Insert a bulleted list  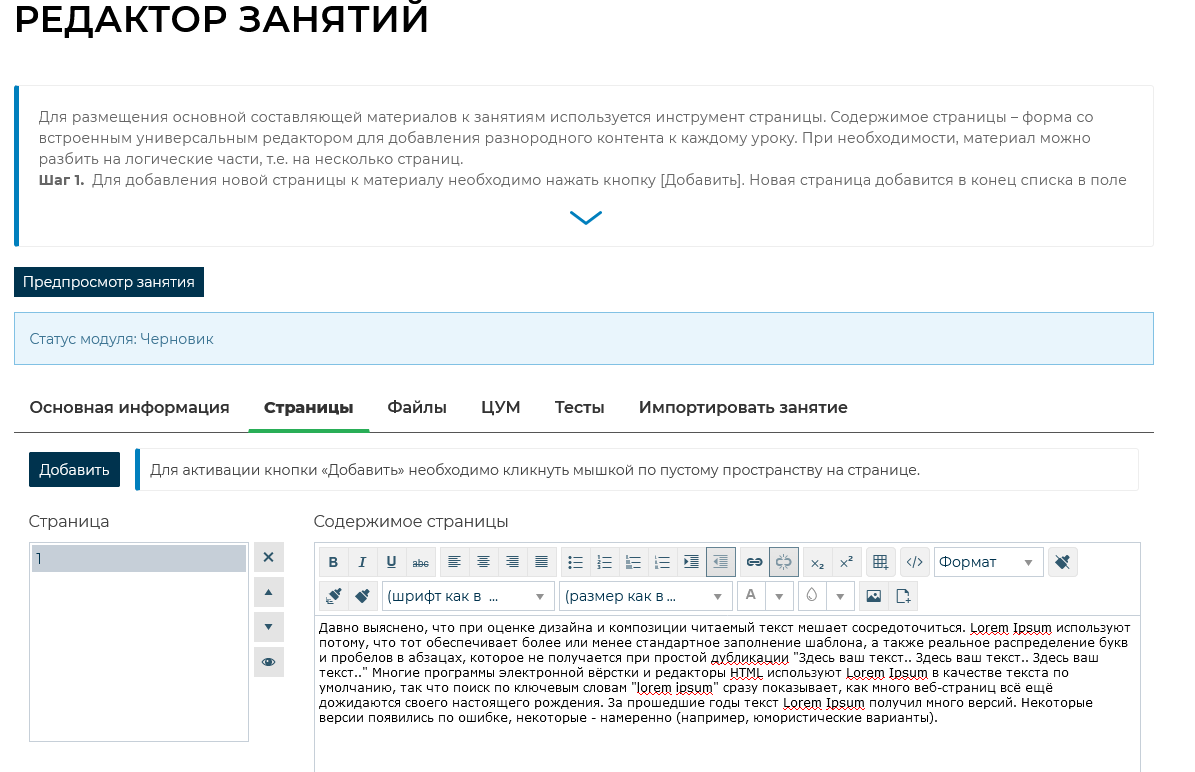click(x=575, y=562)
